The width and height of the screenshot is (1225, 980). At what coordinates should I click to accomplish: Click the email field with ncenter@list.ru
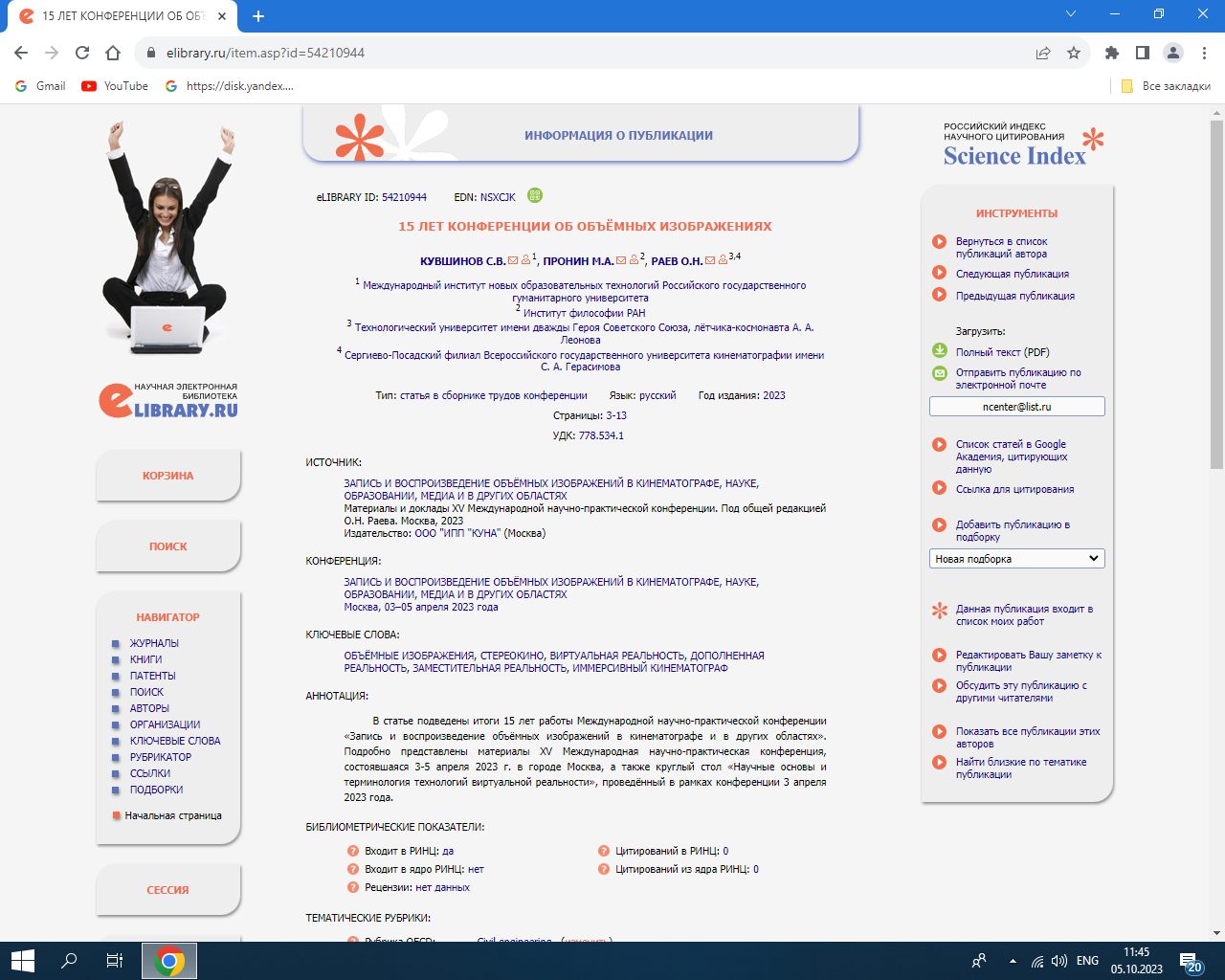[x=1017, y=407]
